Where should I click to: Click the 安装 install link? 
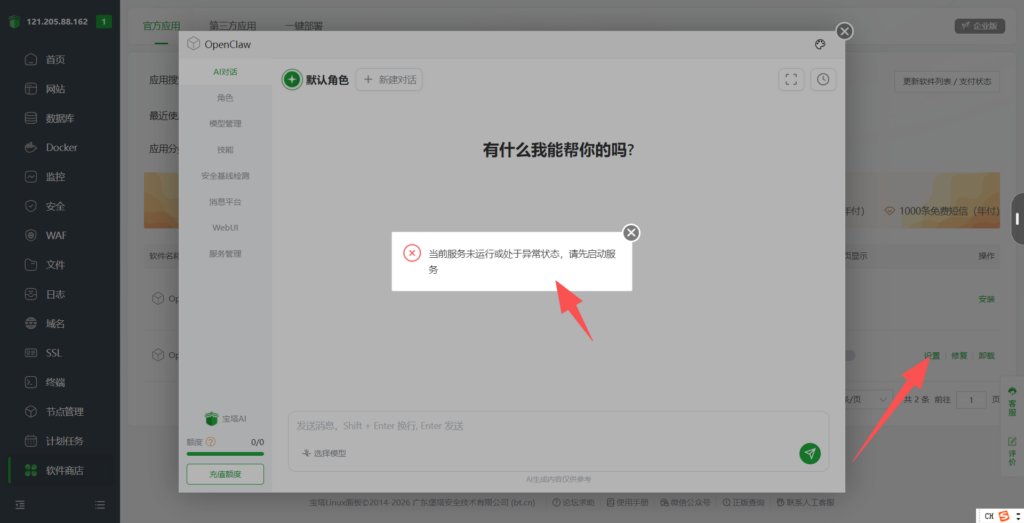[x=986, y=299]
